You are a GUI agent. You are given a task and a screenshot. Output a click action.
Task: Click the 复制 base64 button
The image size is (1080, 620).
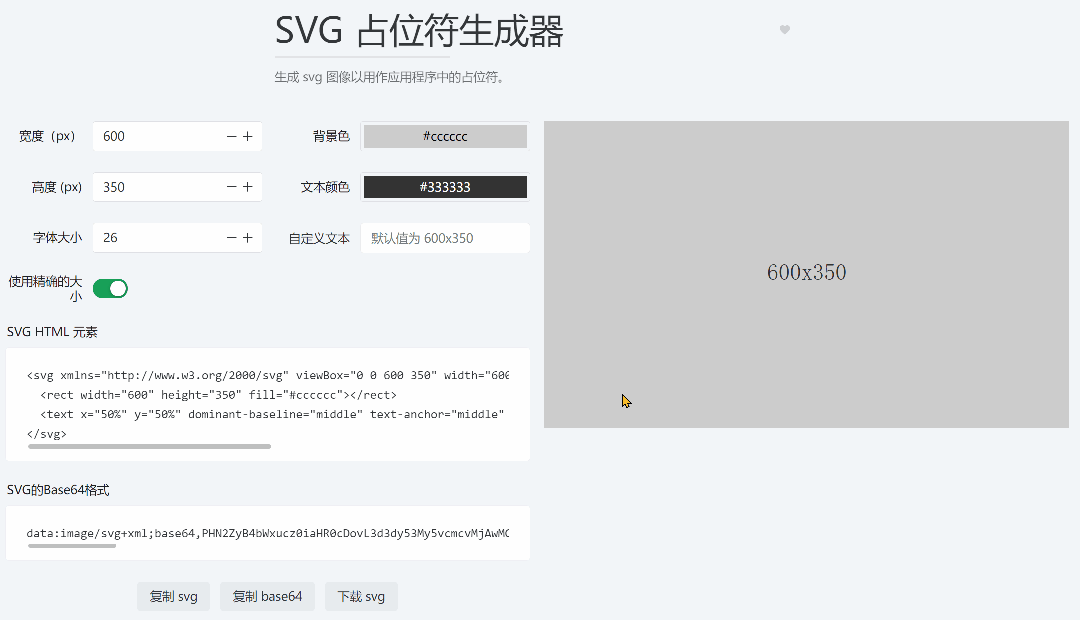pyautogui.click(x=267, y=596)
